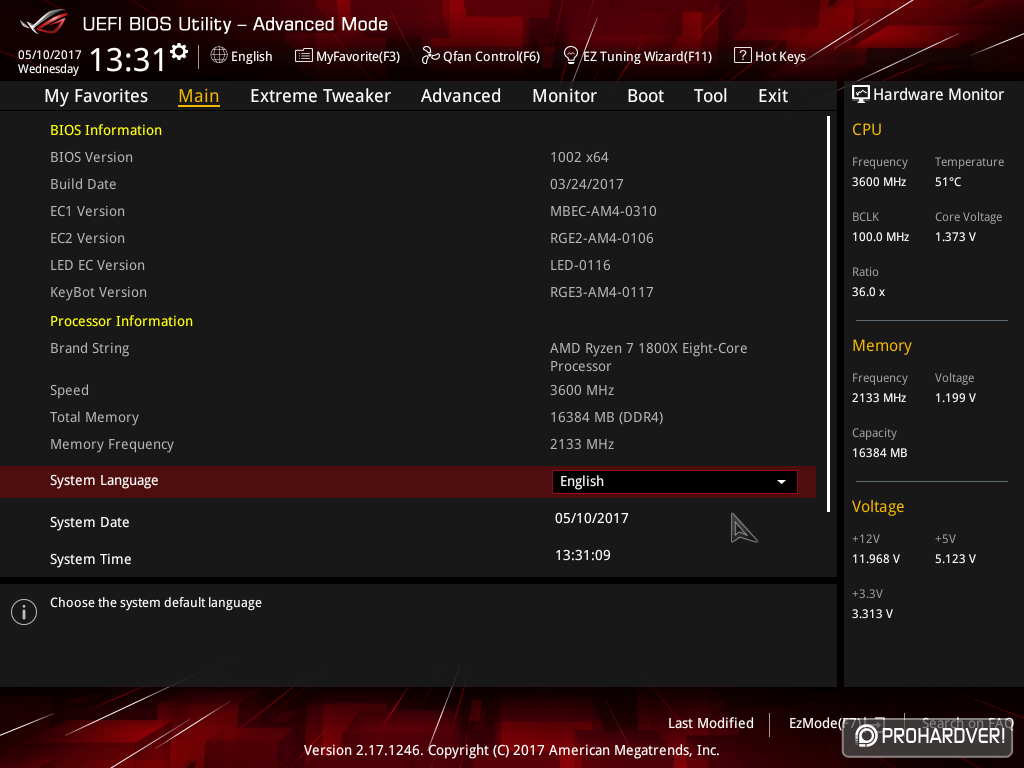Open the Extreme Tweaker tab
Image resolution: width=1024 pixels, height=768 pixels.
(x=320, y=96)
